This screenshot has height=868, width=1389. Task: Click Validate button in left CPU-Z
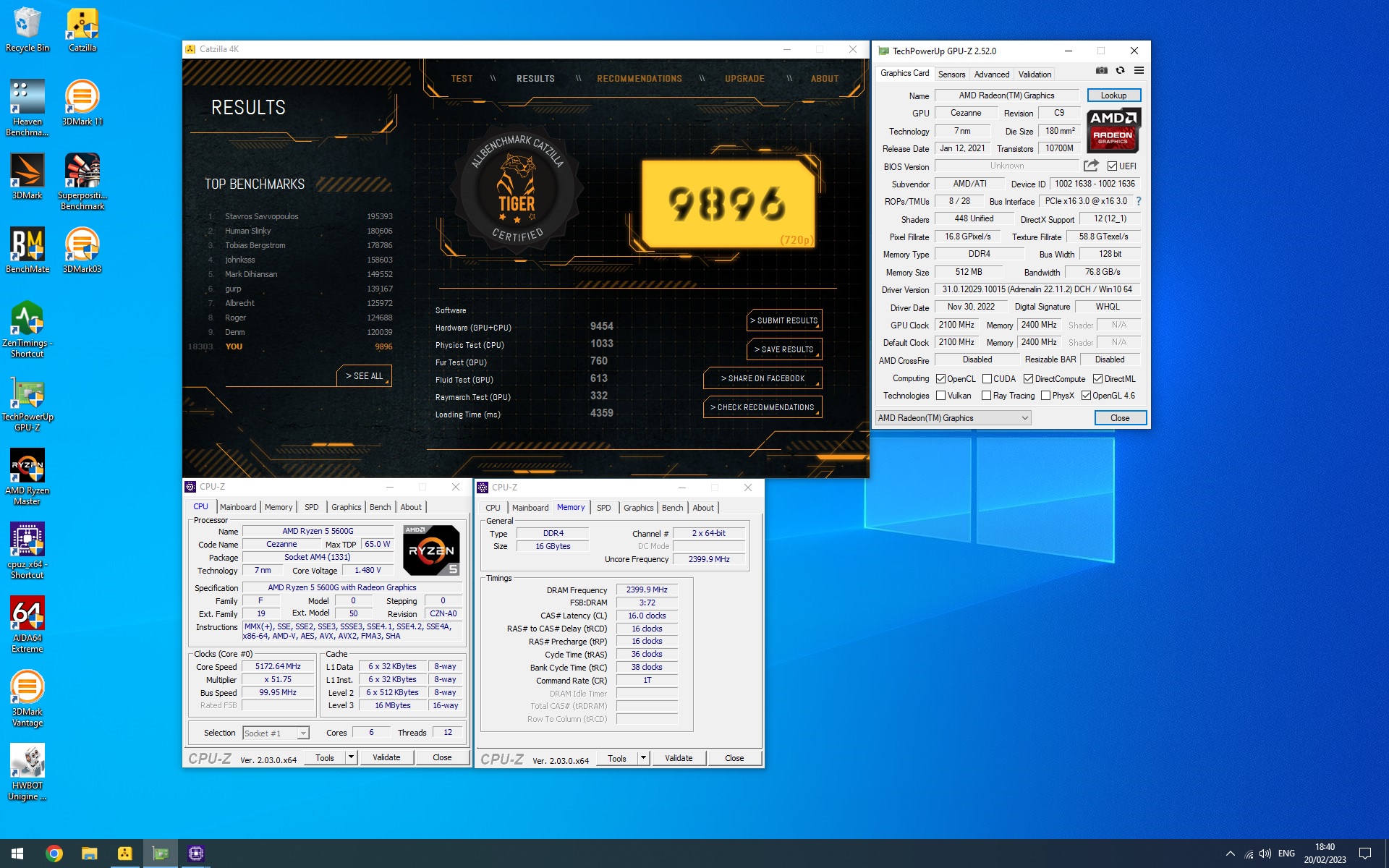pos(386,757)
